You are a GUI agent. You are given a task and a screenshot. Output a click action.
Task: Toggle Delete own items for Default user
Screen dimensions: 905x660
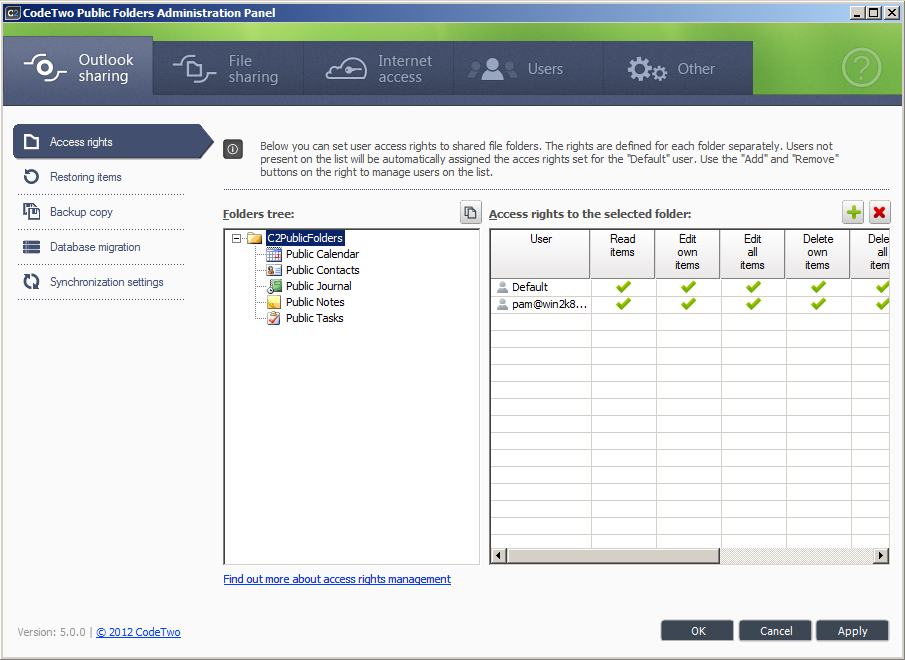(818, 287)
